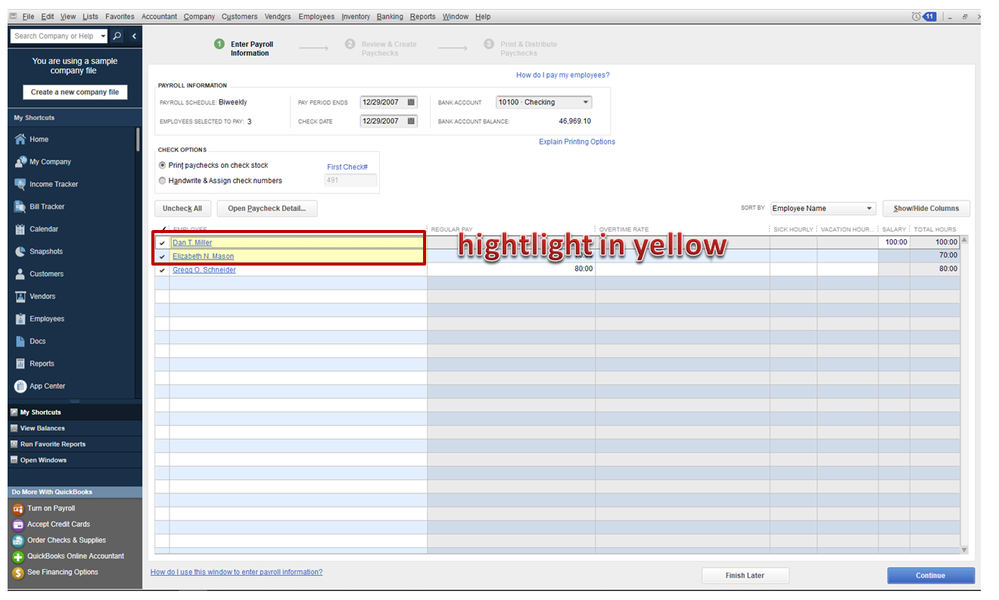Click Gregg O. Schneider's Regular Pay 80:00

pyautogui.click(x=511, y=269)
